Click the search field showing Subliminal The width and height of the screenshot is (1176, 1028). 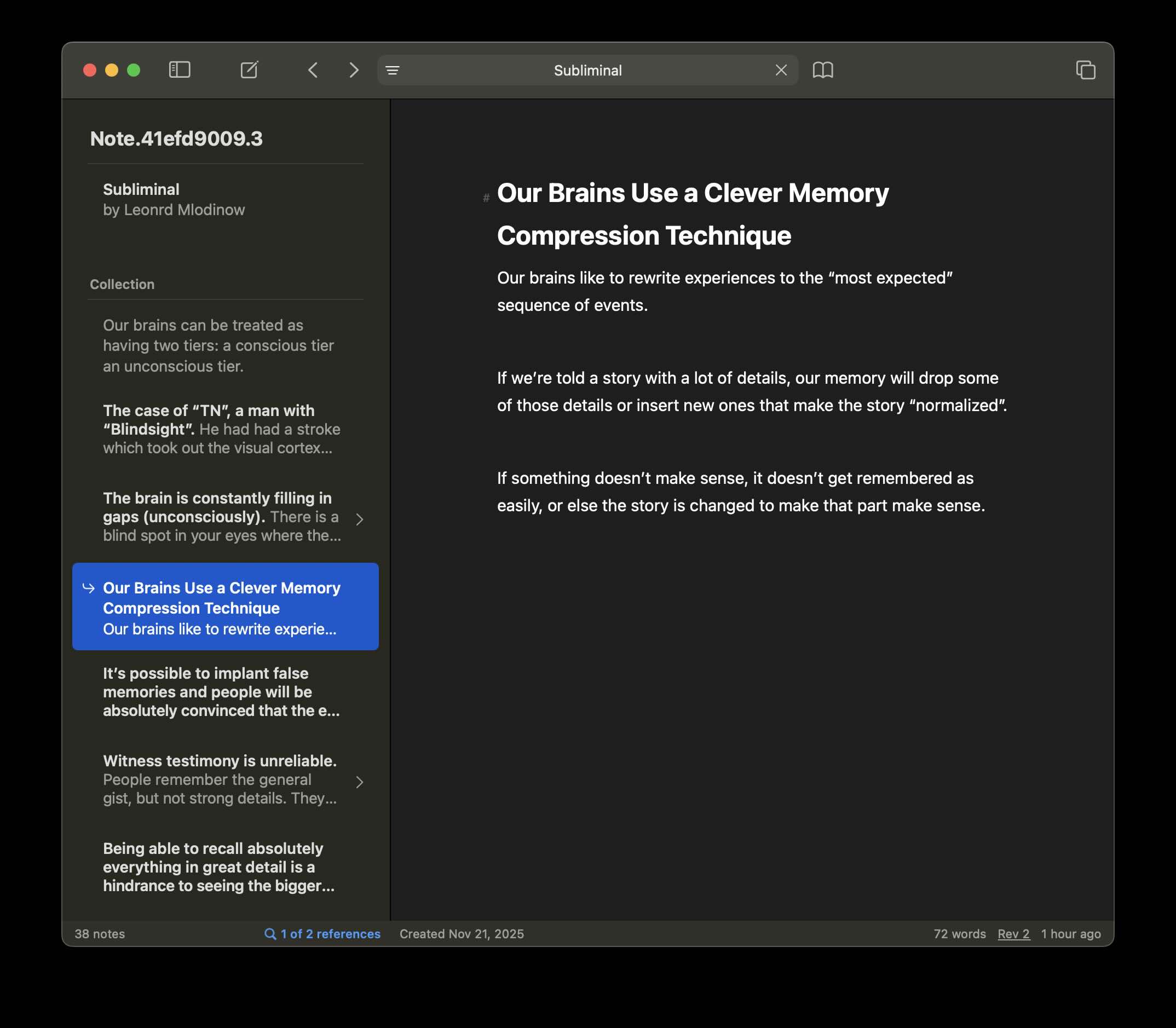[587, 70]
